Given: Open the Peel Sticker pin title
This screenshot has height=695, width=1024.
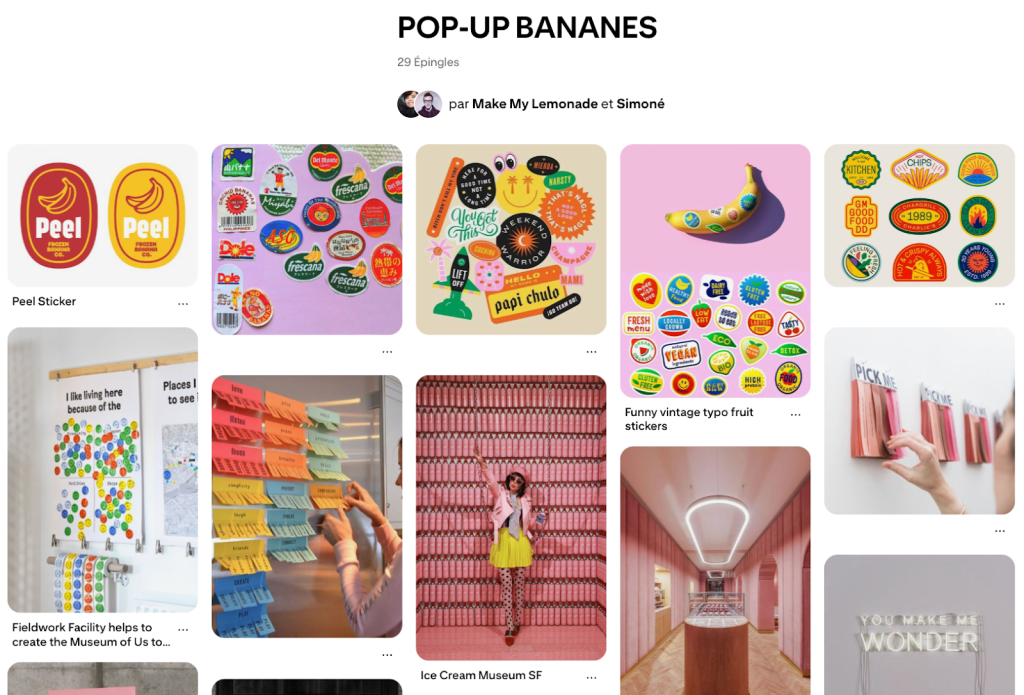Looking at the screenshot, I should [x=44, y=301].
